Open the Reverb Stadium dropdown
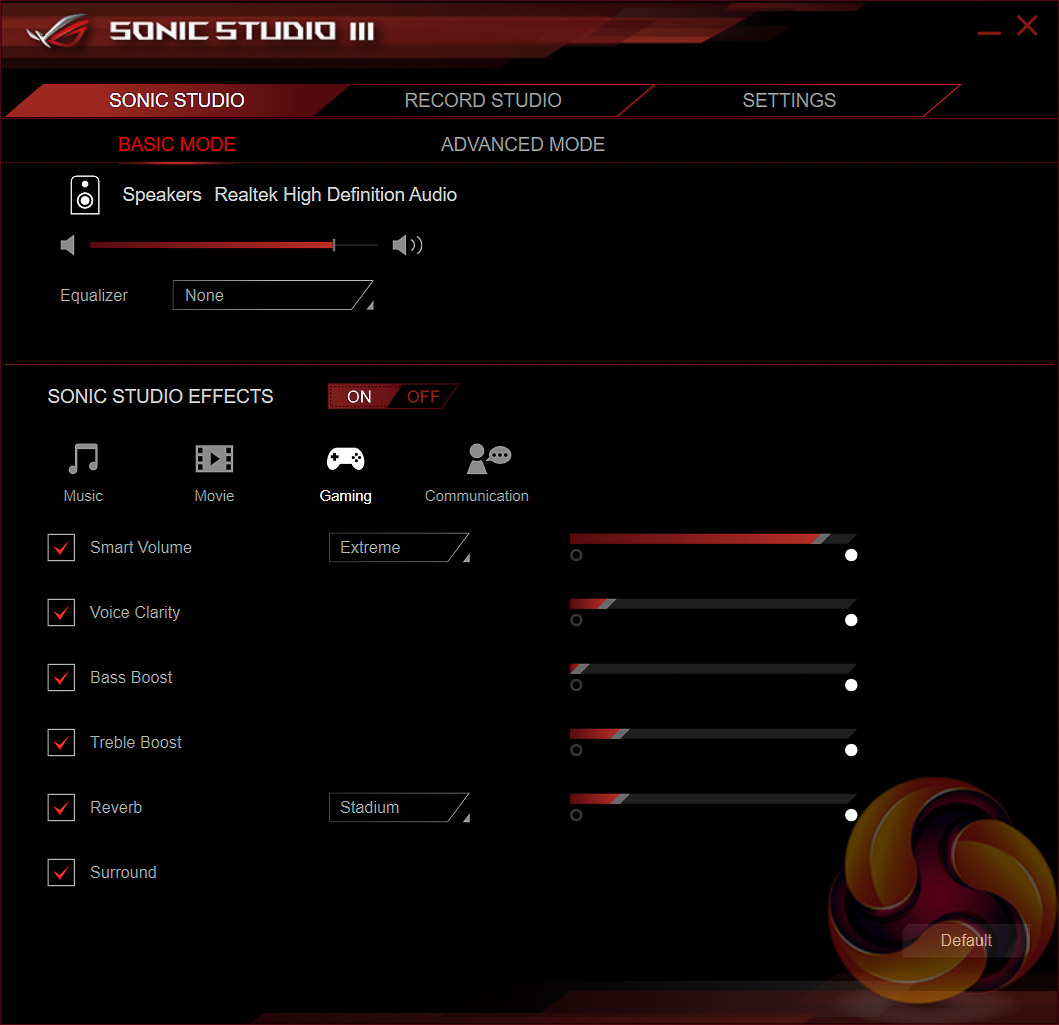Image resolution: width=1059 pixels, height=1025 pixels. (398, 808)
